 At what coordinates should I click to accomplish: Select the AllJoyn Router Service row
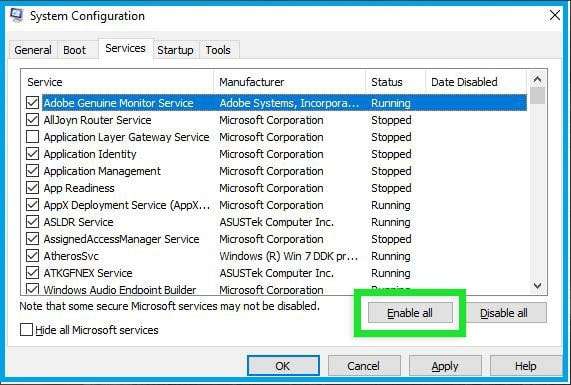pos(276,120)
